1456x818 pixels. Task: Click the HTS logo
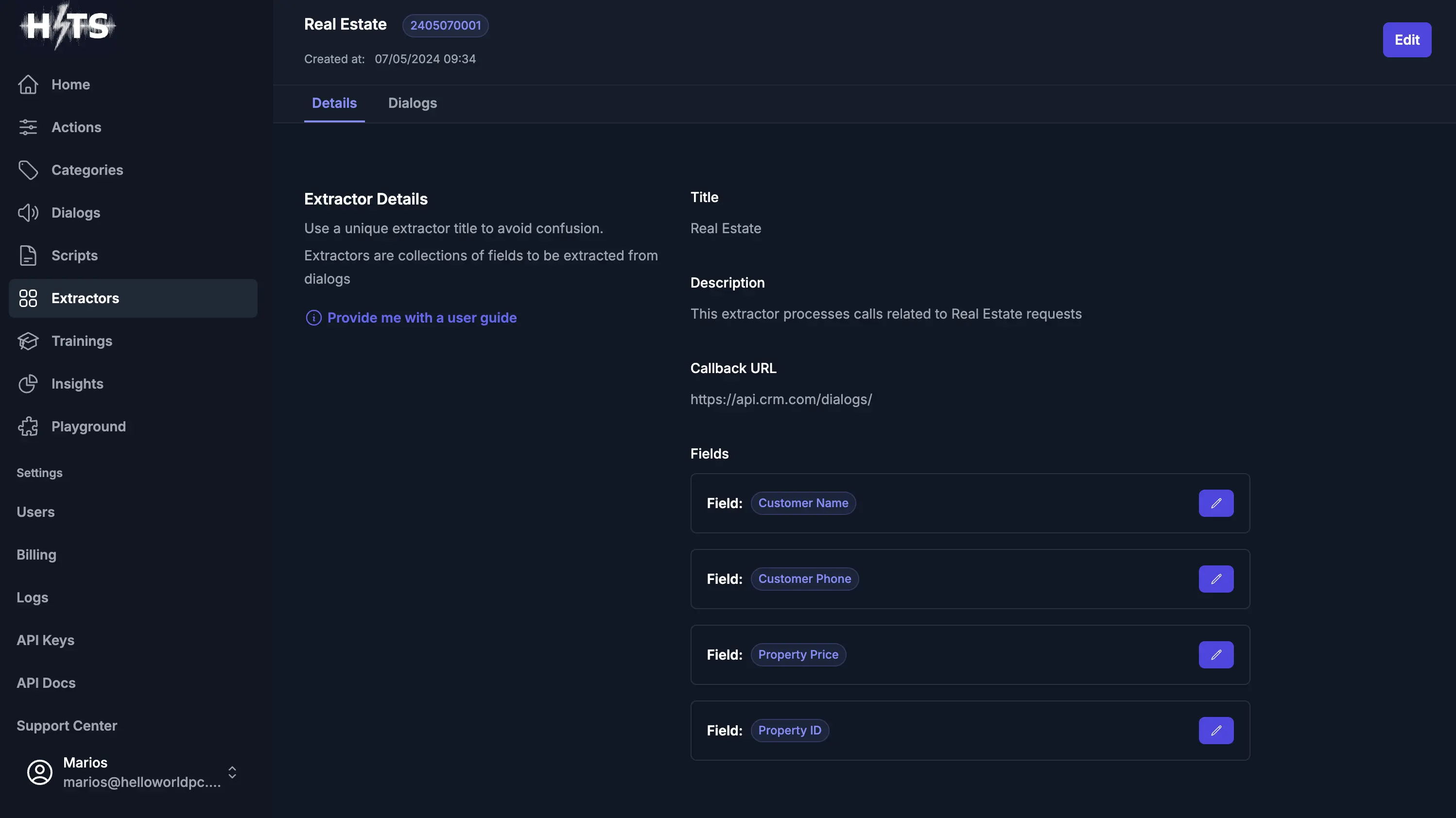[x=66, y=25]
